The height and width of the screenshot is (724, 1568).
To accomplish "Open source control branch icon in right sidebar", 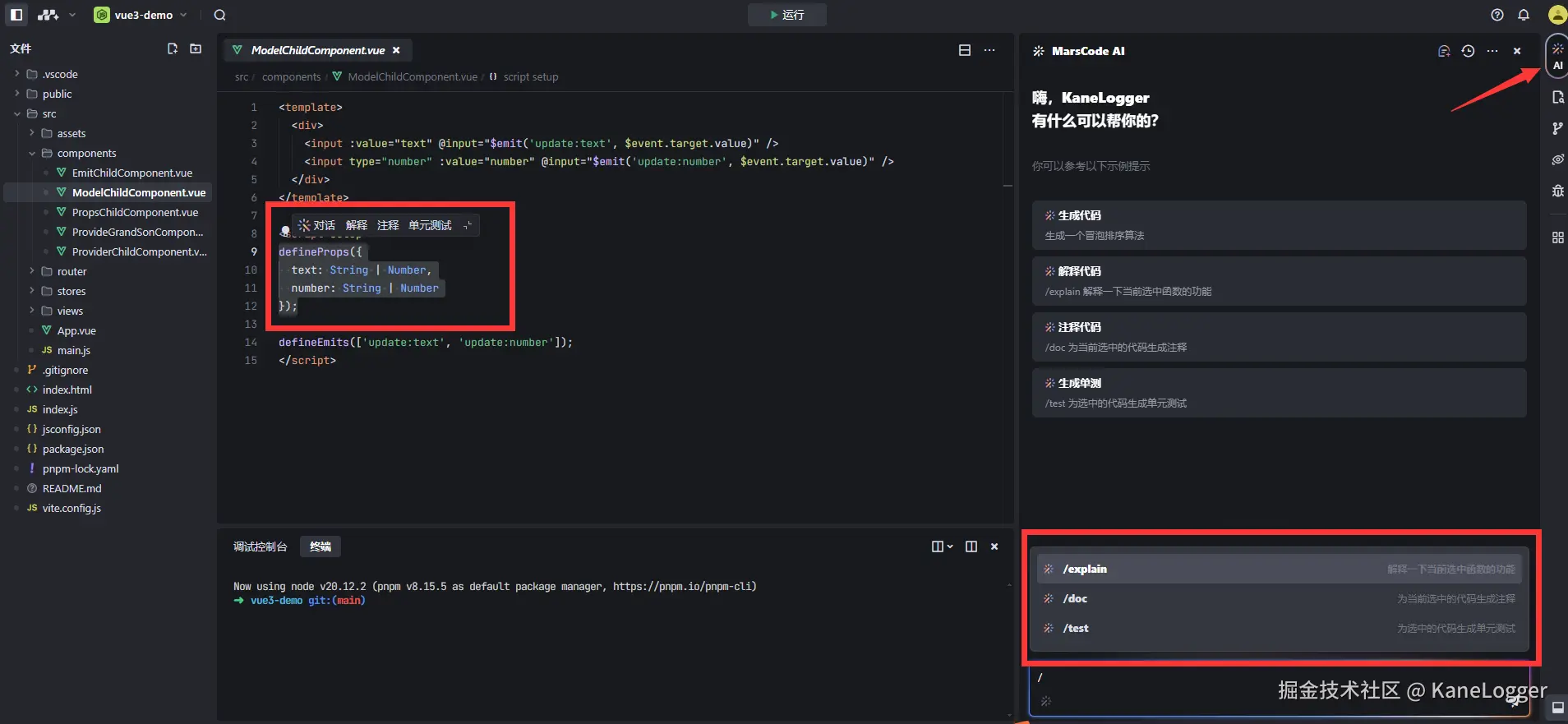I will pos(1557,128).
